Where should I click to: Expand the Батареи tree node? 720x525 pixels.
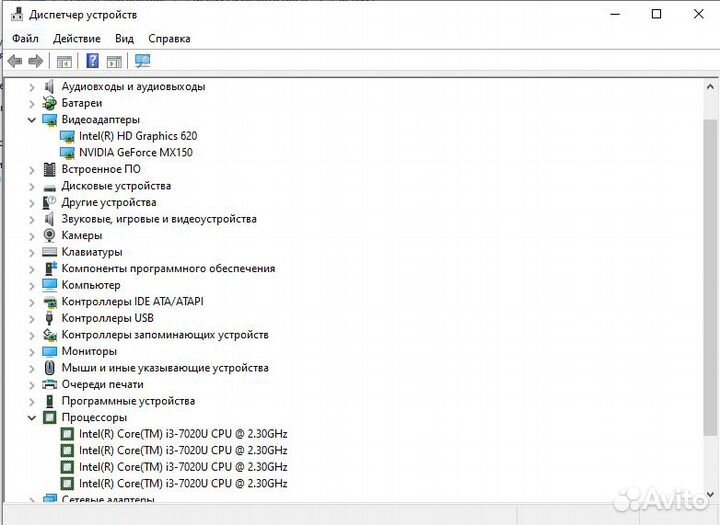[32, 104]
